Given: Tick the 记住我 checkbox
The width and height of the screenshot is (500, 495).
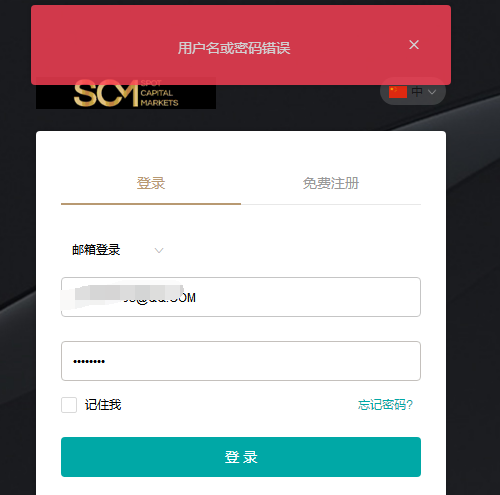Looking at the screenshot, I should (69, 405).
